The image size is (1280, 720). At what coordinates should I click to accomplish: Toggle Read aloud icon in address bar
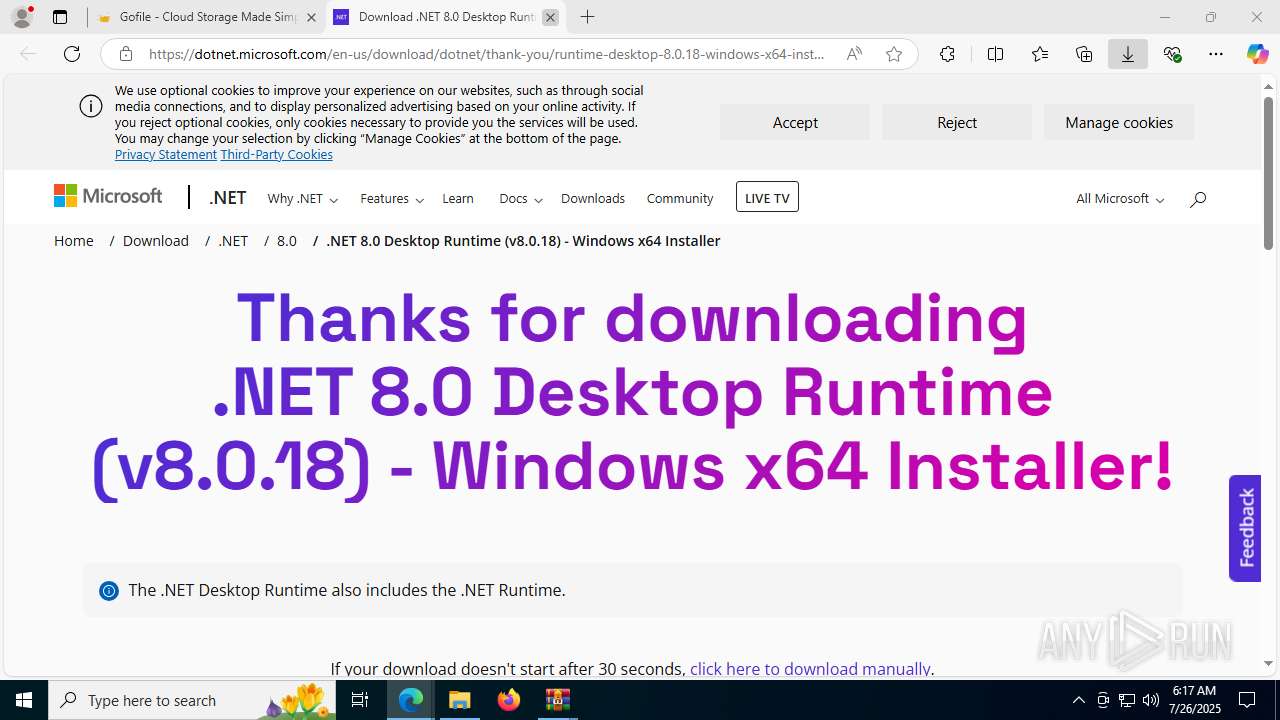coord(854,54)
